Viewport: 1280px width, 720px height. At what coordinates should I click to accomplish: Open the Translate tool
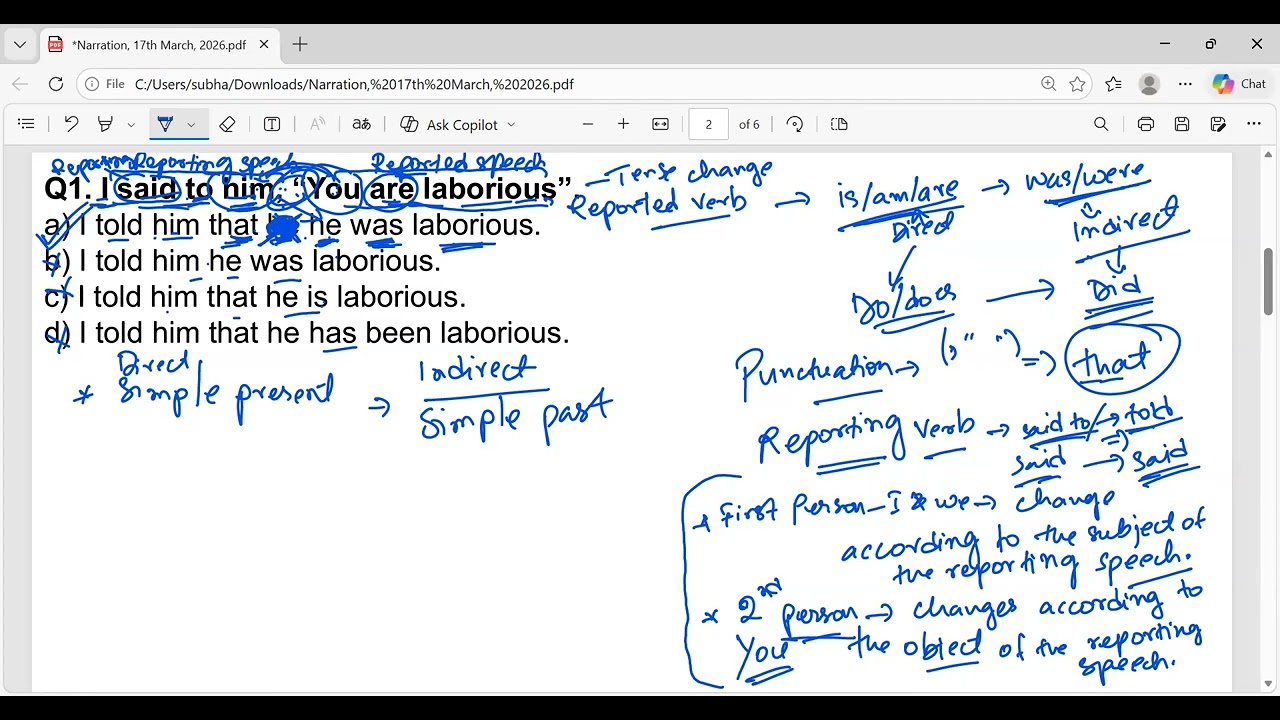[x=361, y=124]
